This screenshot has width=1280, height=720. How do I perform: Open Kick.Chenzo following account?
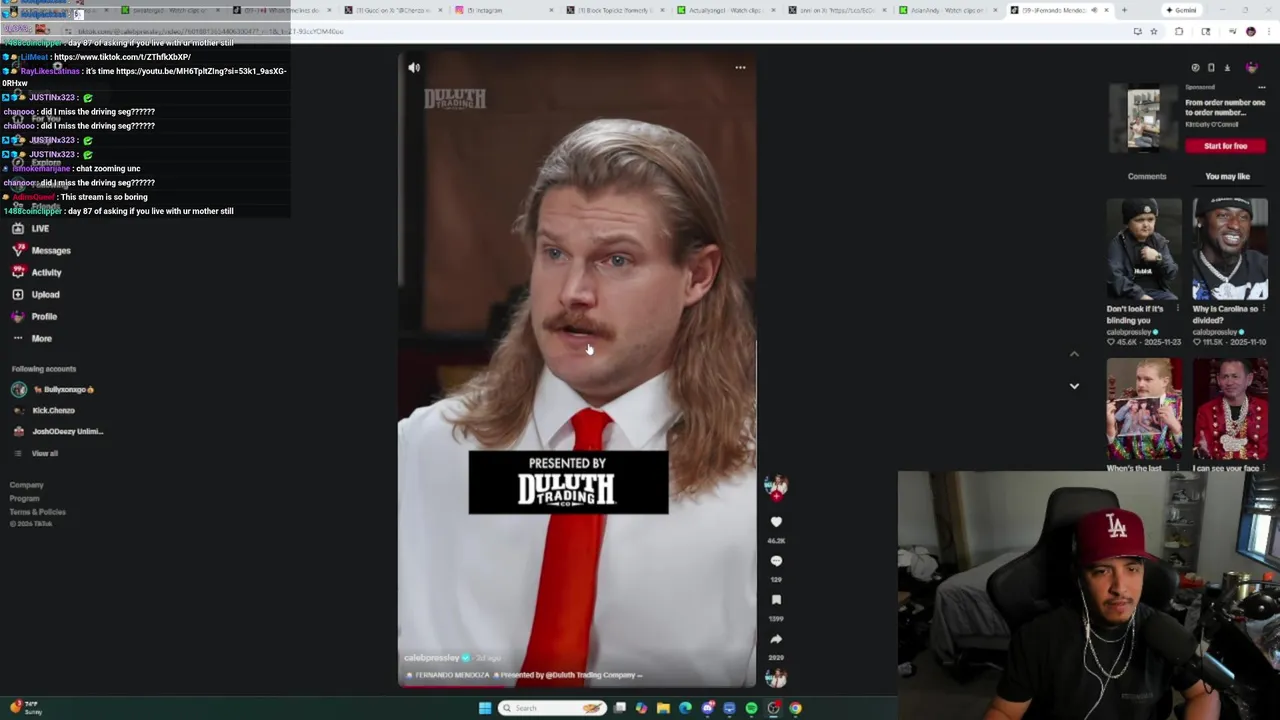coord(44,410)
